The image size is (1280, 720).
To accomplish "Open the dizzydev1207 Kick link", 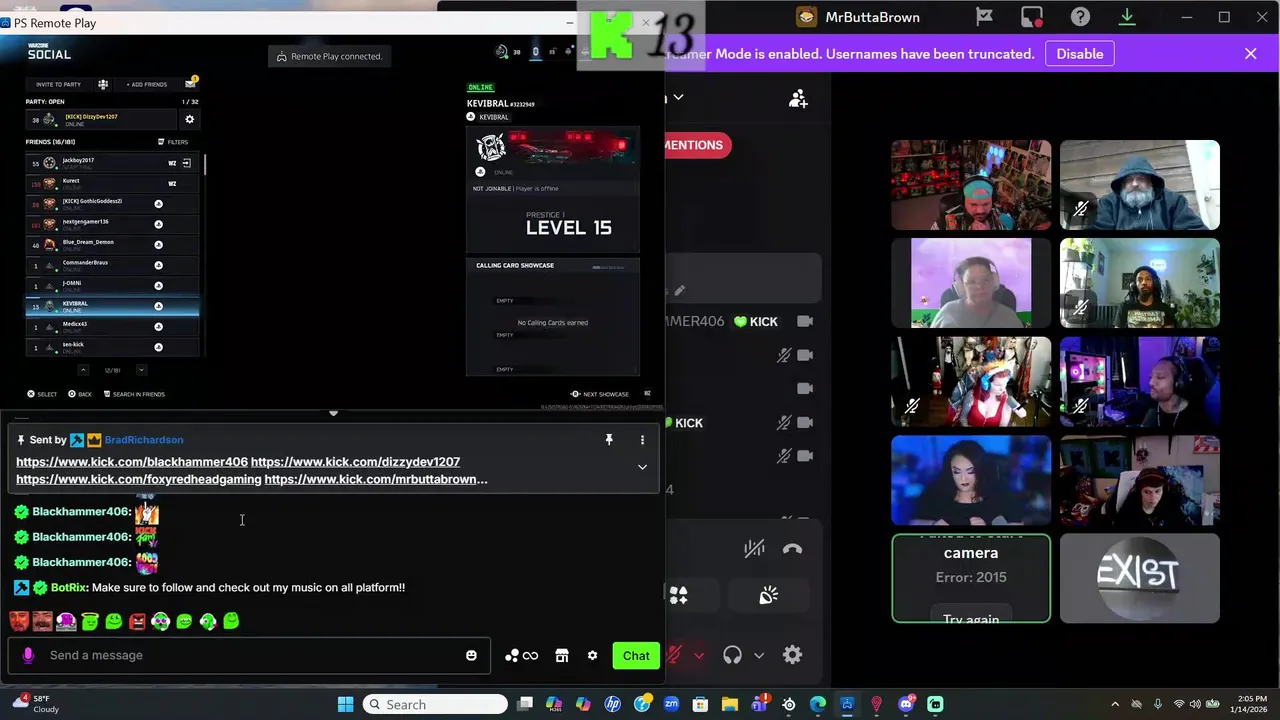I will click(355, 462).
